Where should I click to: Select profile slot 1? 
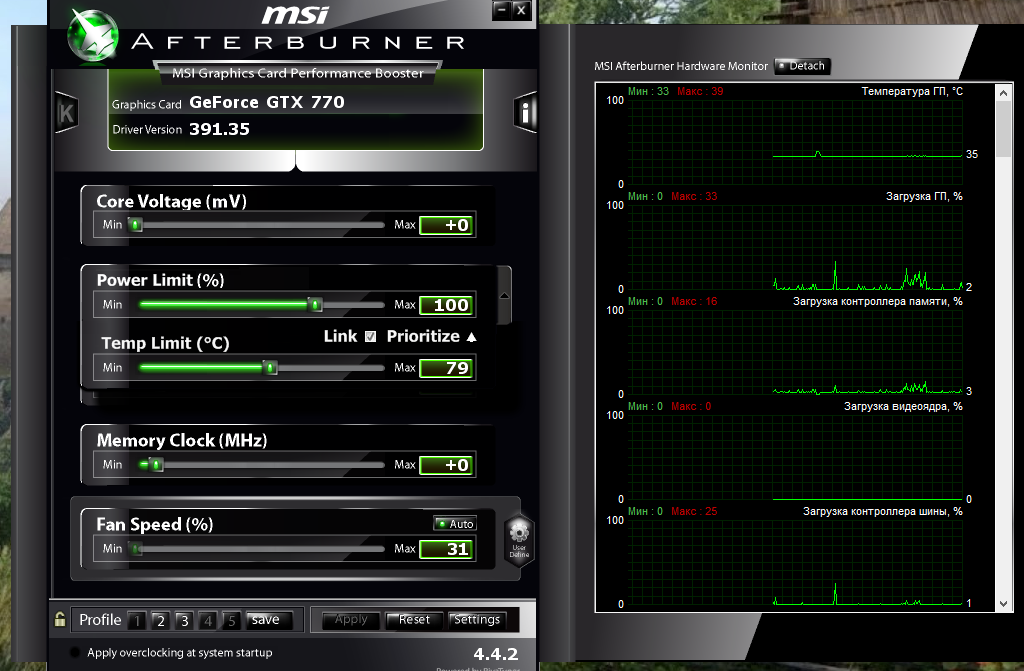click(x=136, y=621)
